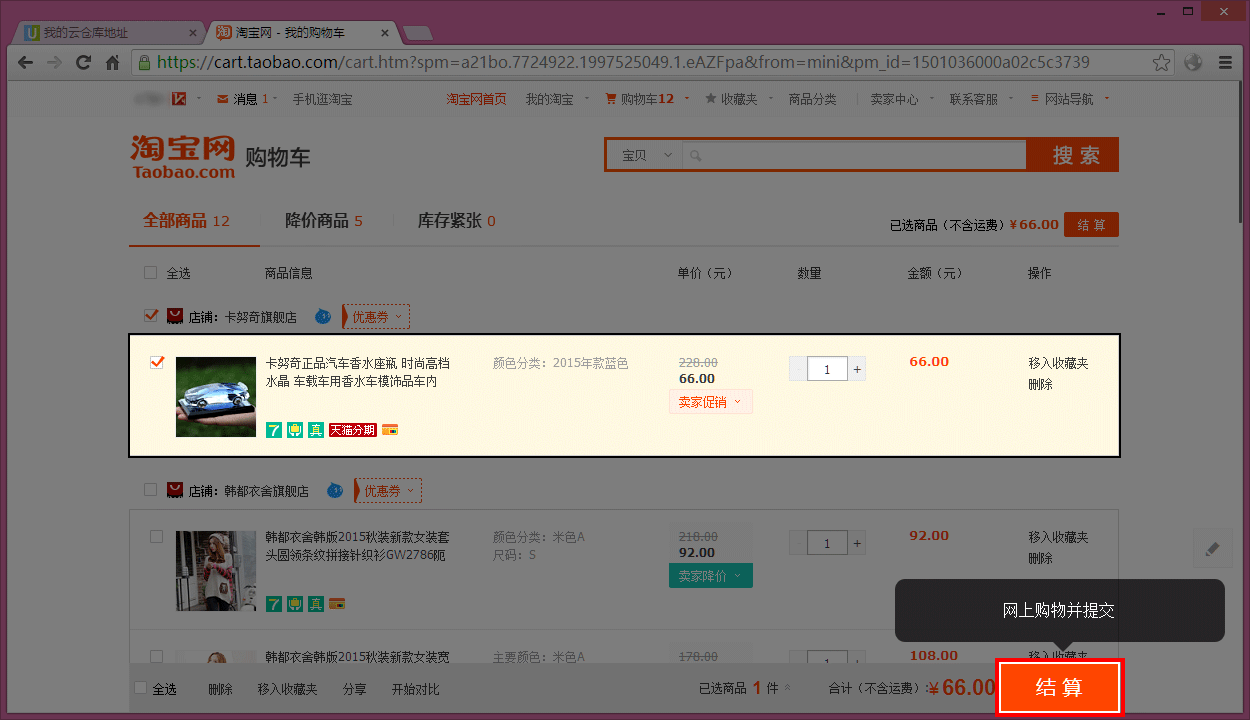Click the small 结算 button near 已选商品
Viewport: 1250px width, 720px height.
1091,225
